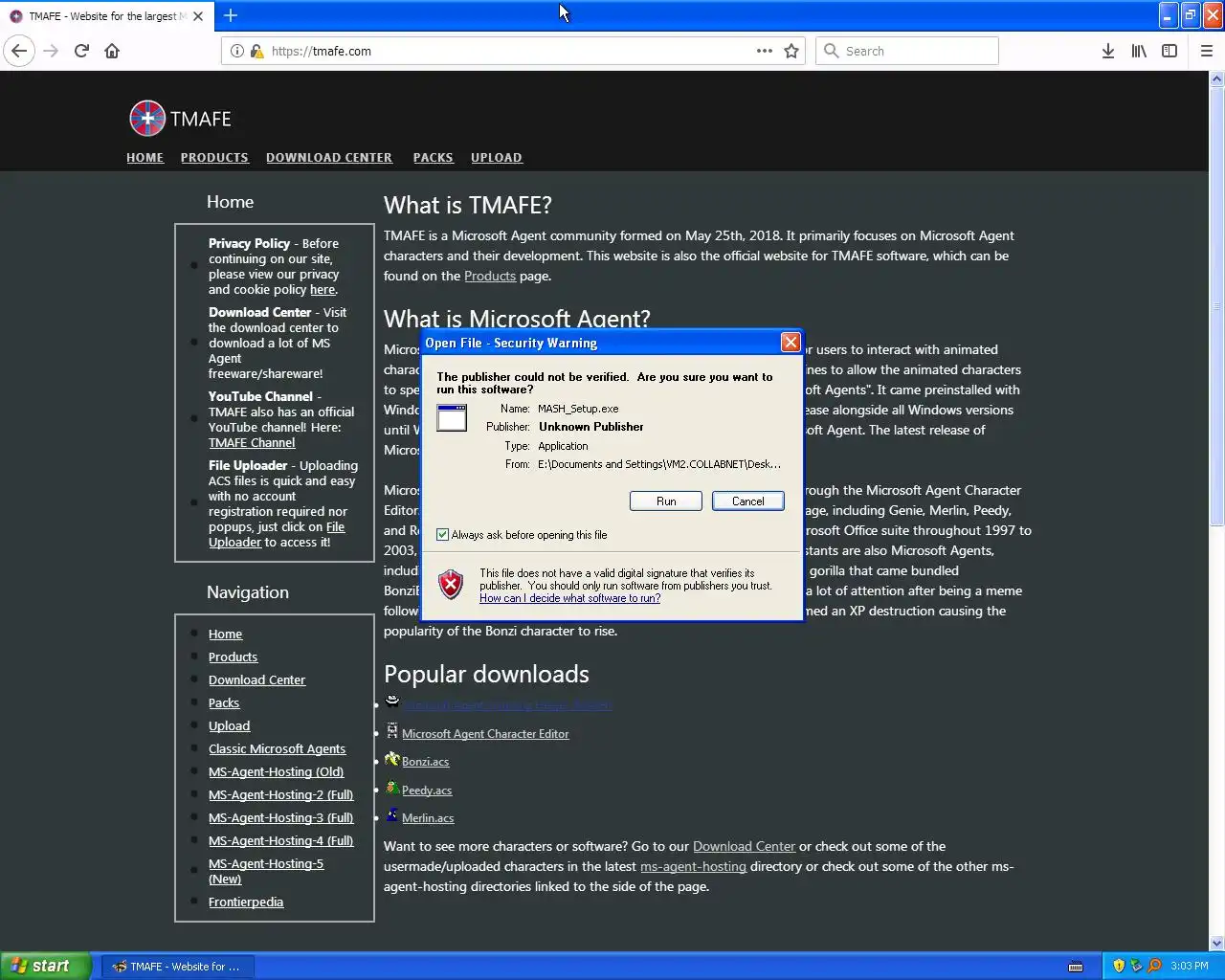1225x980 pixels.
Task: Open the ms-agent-hosting directory link
Action: click(x=693, y=866)
